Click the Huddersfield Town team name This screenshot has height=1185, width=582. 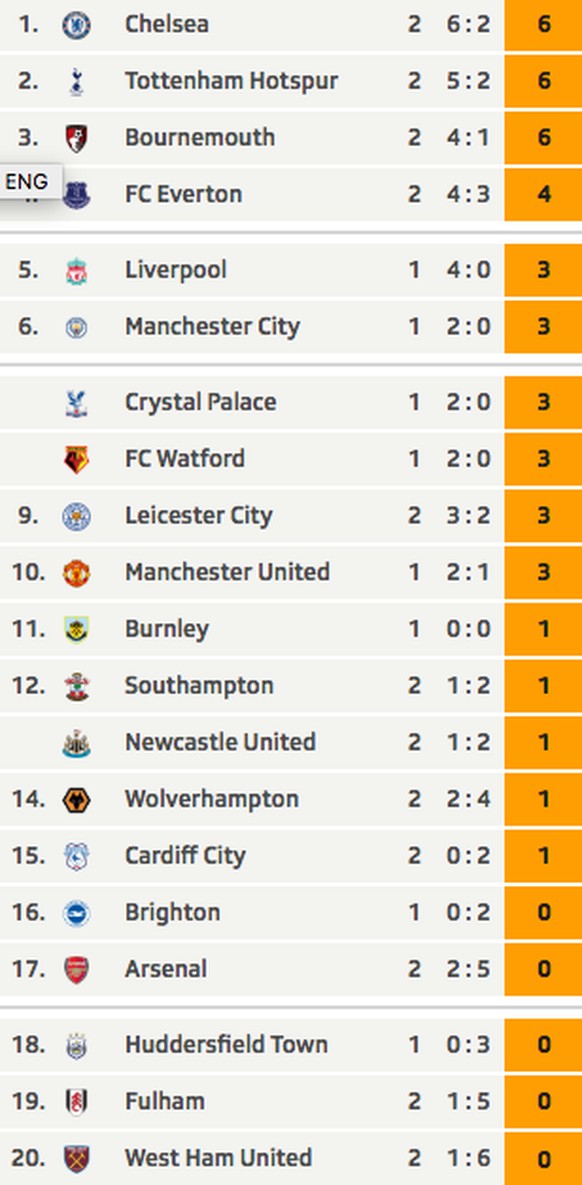pos(227,1044)
